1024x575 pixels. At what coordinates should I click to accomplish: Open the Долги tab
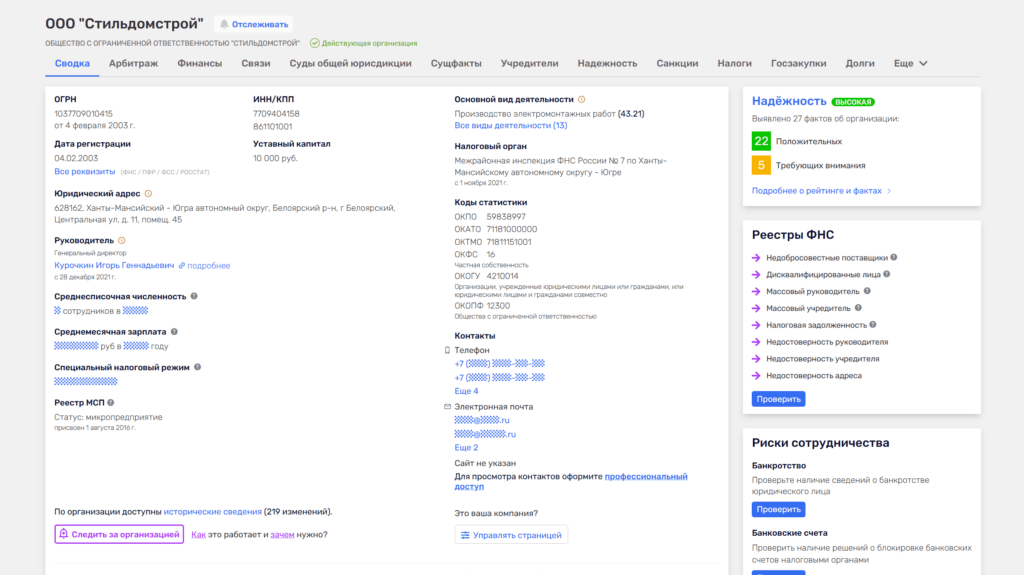click(860, 63)
